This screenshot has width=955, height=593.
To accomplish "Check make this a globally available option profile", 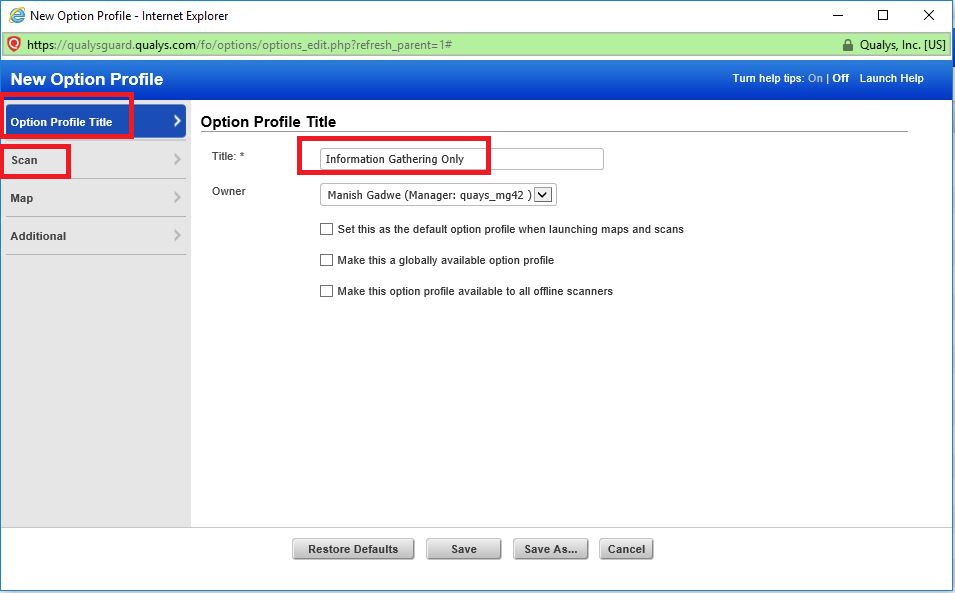I will click(x=326, y=258).
